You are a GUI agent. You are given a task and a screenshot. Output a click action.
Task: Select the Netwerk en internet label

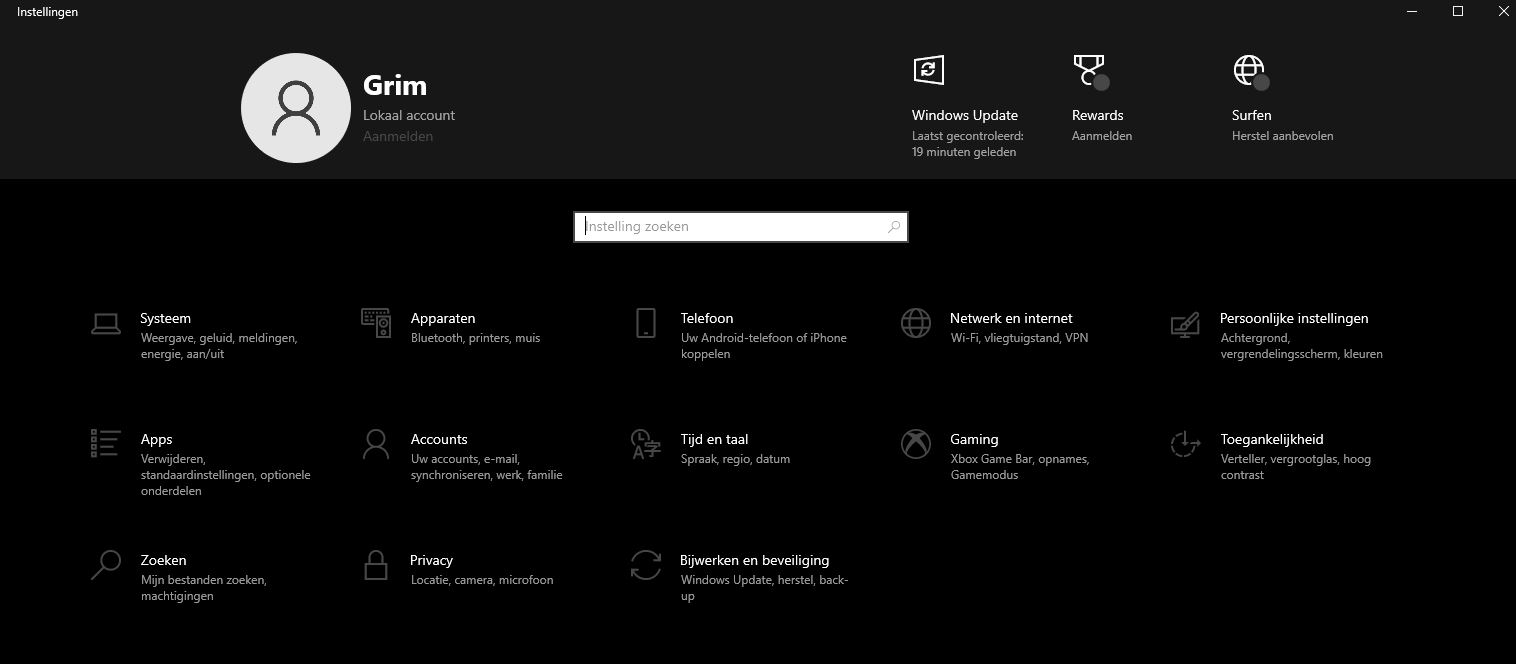tap(1011, 318)
